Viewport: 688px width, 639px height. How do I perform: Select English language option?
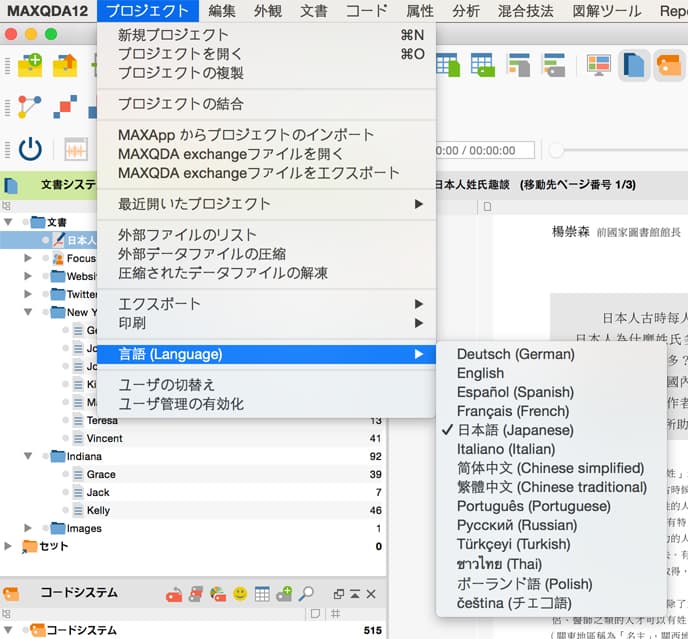(x=480, y=373)
